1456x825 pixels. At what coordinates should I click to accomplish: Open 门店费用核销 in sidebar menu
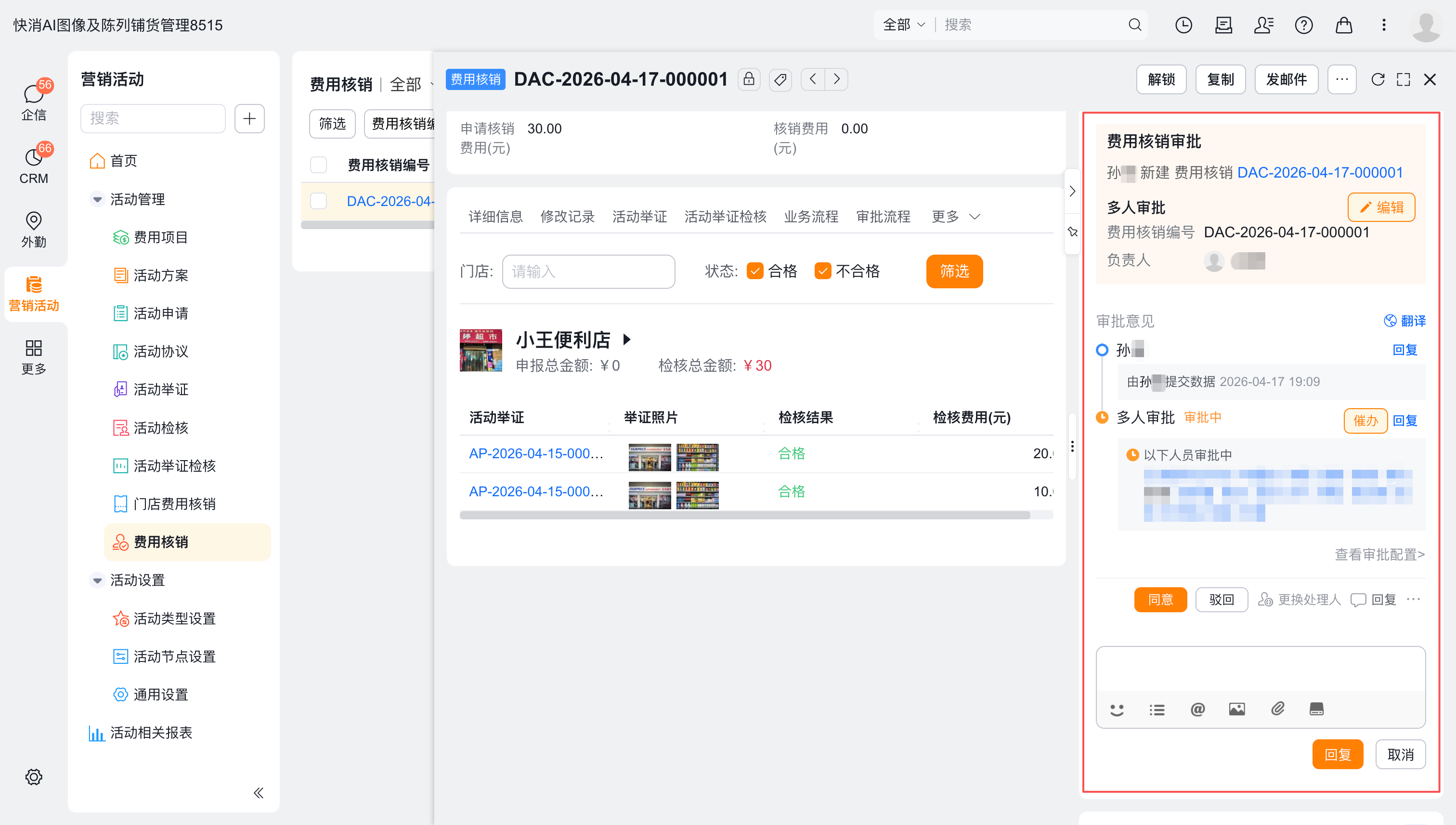click(175, 504)
